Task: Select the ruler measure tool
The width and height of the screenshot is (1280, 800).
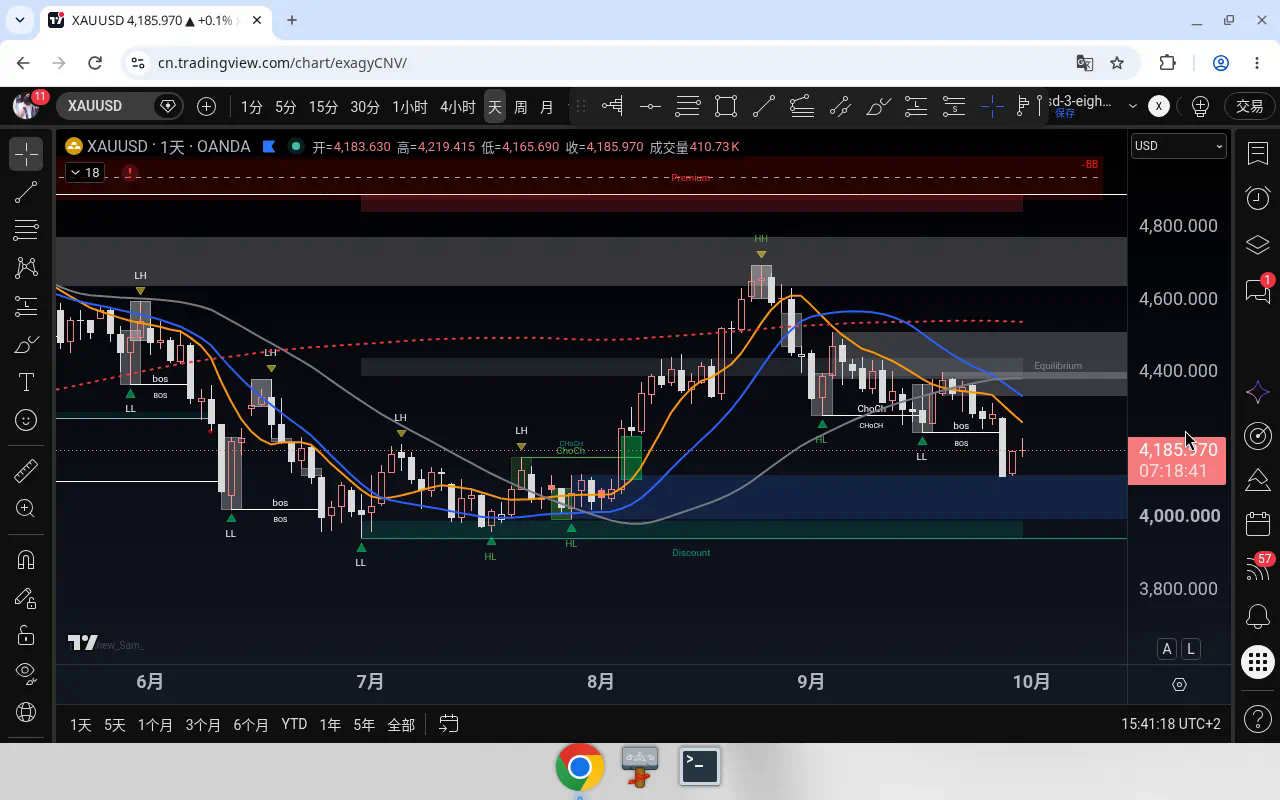Action: 26,470
